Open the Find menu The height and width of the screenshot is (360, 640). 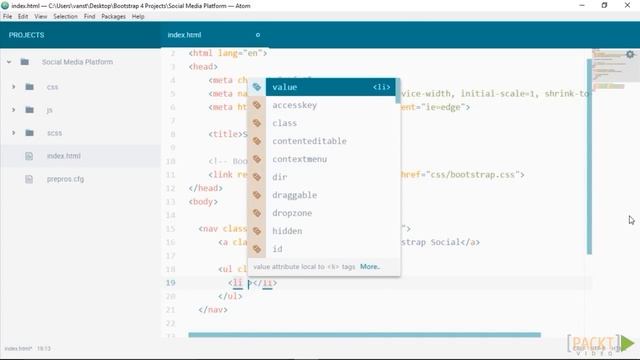pos(89,16)
